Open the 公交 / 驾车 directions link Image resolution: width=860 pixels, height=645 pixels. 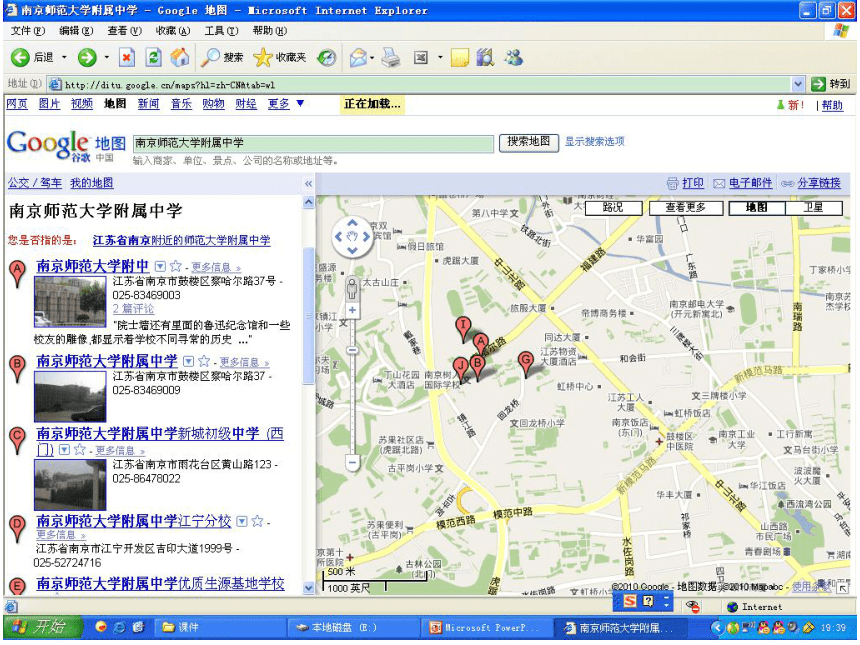(x=35, y=183)
